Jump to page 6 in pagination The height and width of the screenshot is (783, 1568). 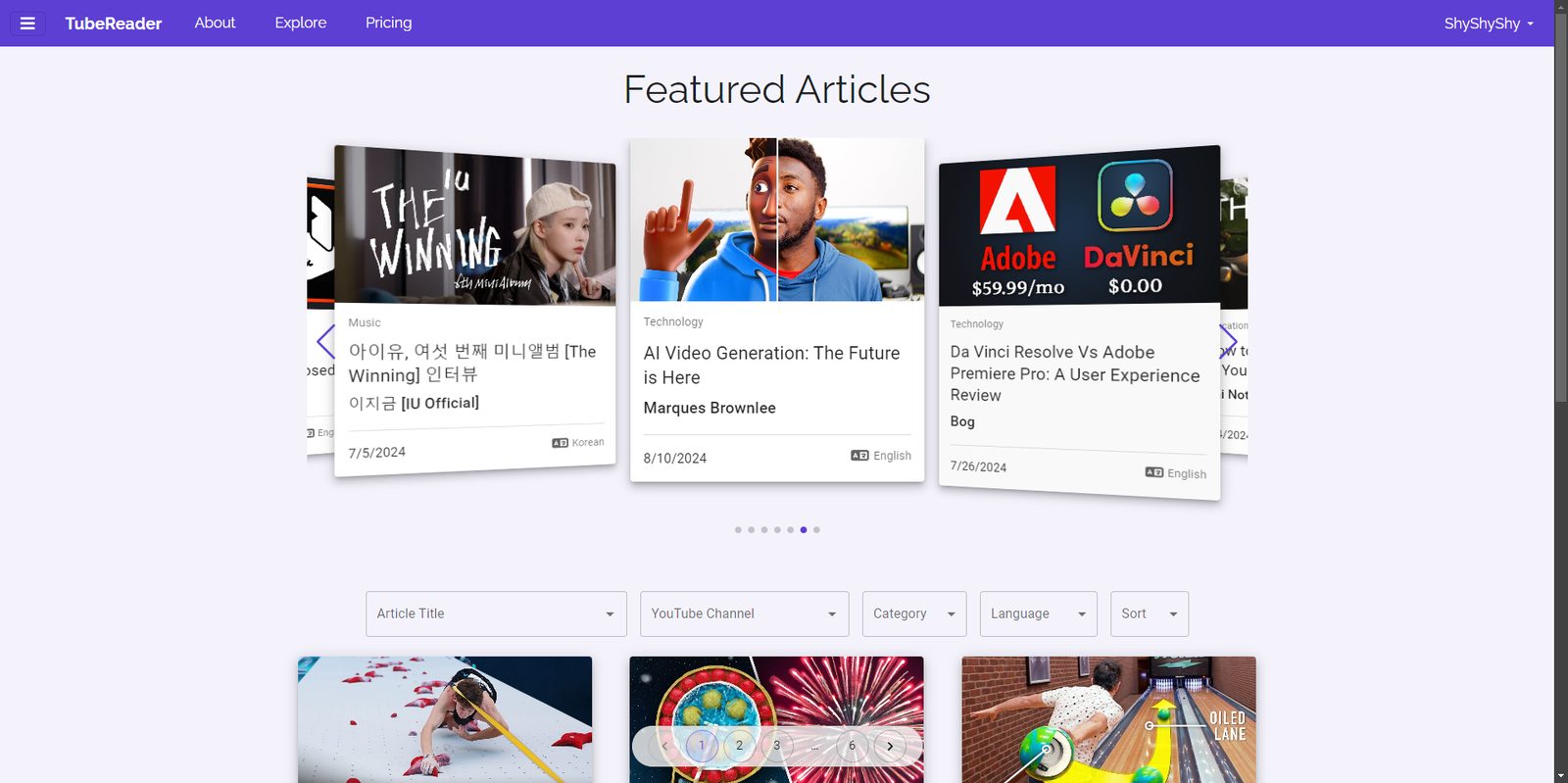click(x=852, y=746)
